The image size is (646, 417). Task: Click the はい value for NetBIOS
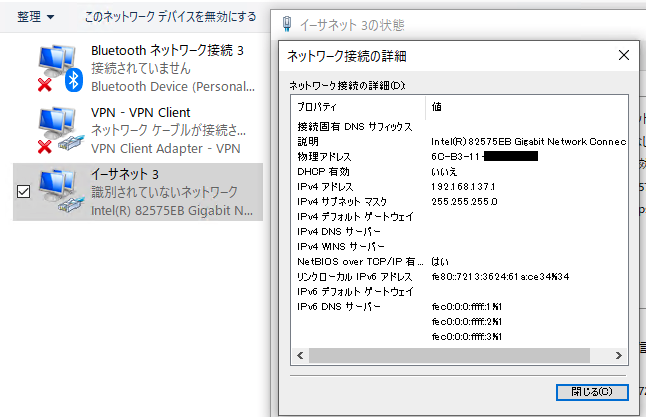coord(440,262)
